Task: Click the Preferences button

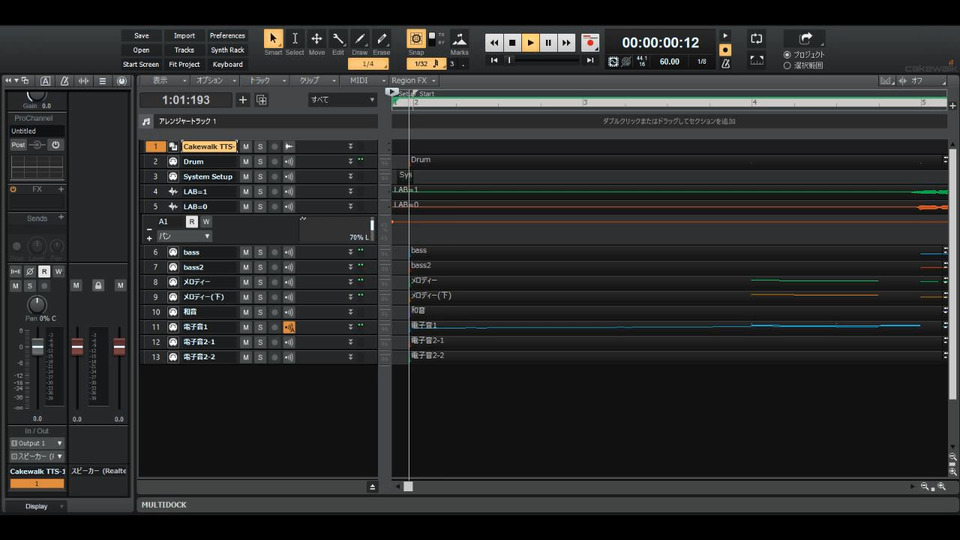Action: click(227, 35)
